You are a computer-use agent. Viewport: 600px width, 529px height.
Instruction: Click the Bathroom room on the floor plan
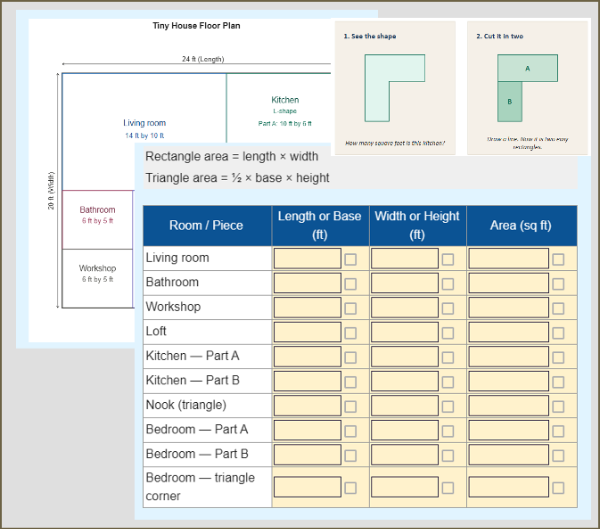pyautogui.click(x=97, y=215)
